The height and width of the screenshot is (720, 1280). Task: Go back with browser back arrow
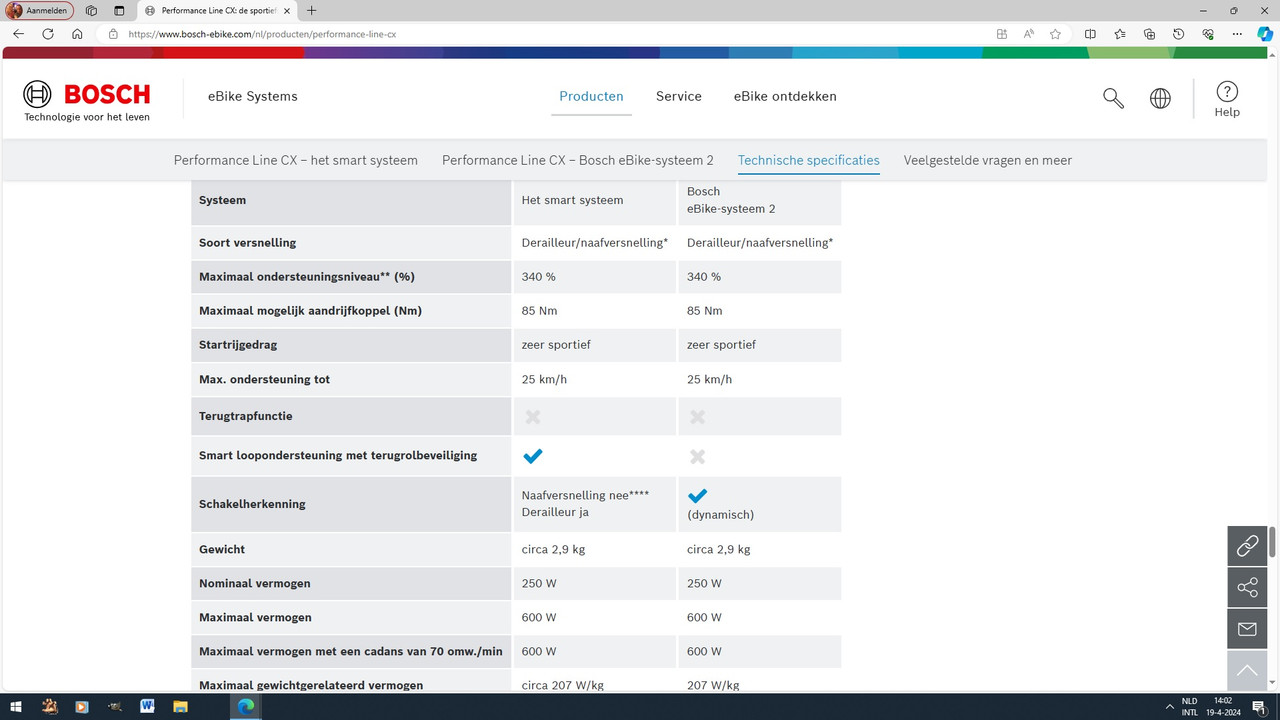(x=18, y=33)
